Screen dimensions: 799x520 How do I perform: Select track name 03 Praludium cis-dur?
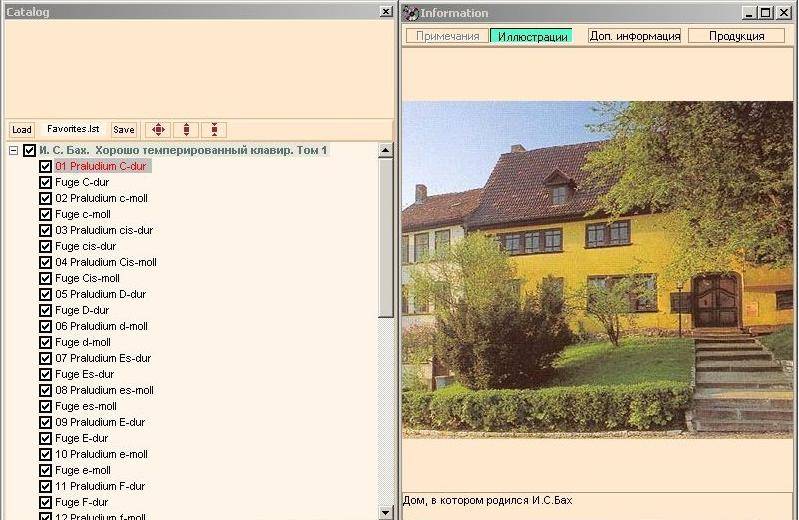tap(104, 230)
